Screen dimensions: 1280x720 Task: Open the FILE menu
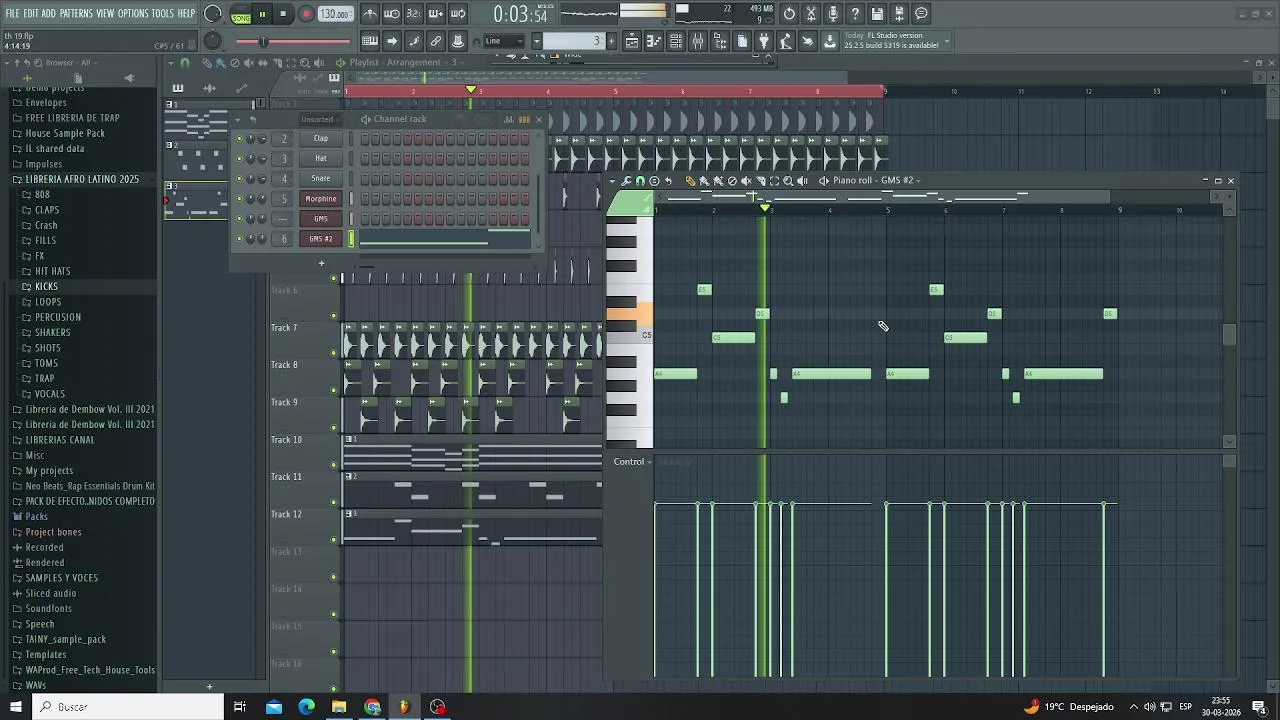pyautogui.click(x=12, y=13)
